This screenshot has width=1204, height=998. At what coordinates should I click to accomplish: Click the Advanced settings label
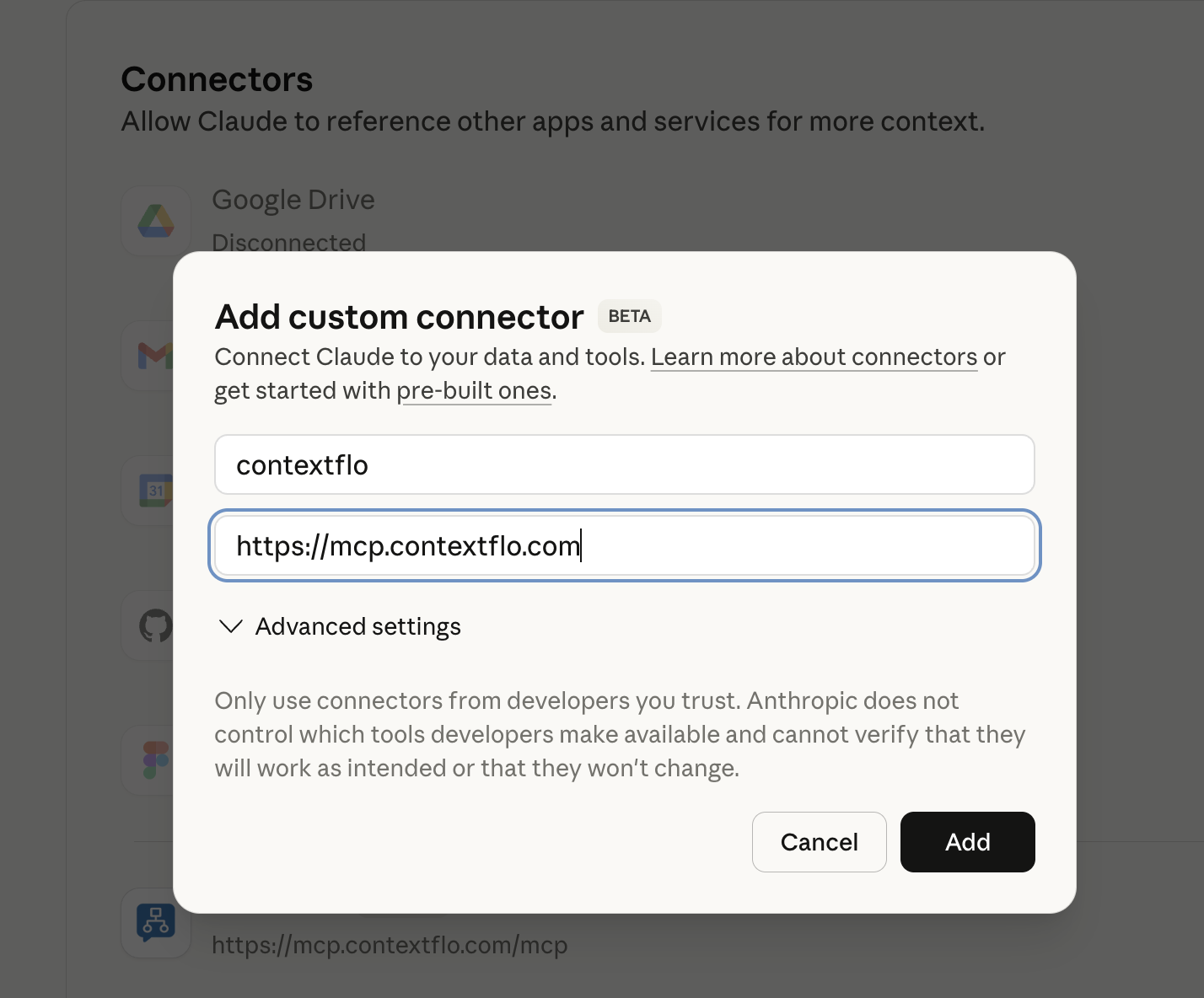tap(358, 626)
